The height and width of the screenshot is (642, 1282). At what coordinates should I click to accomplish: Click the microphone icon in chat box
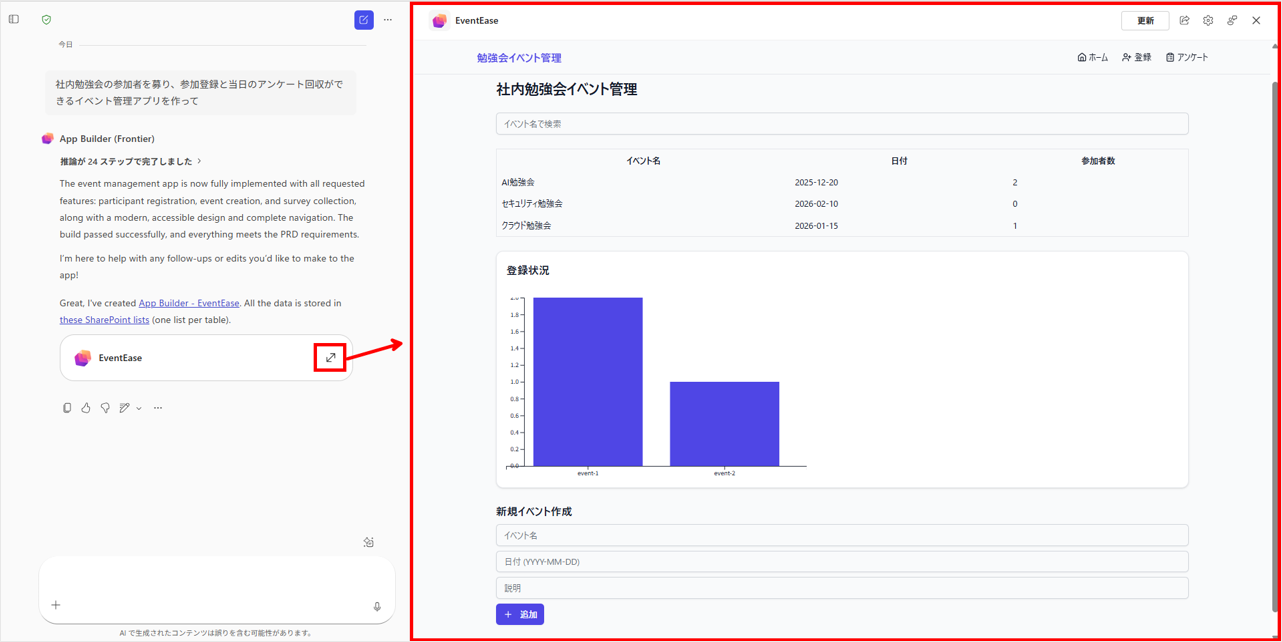377,606
